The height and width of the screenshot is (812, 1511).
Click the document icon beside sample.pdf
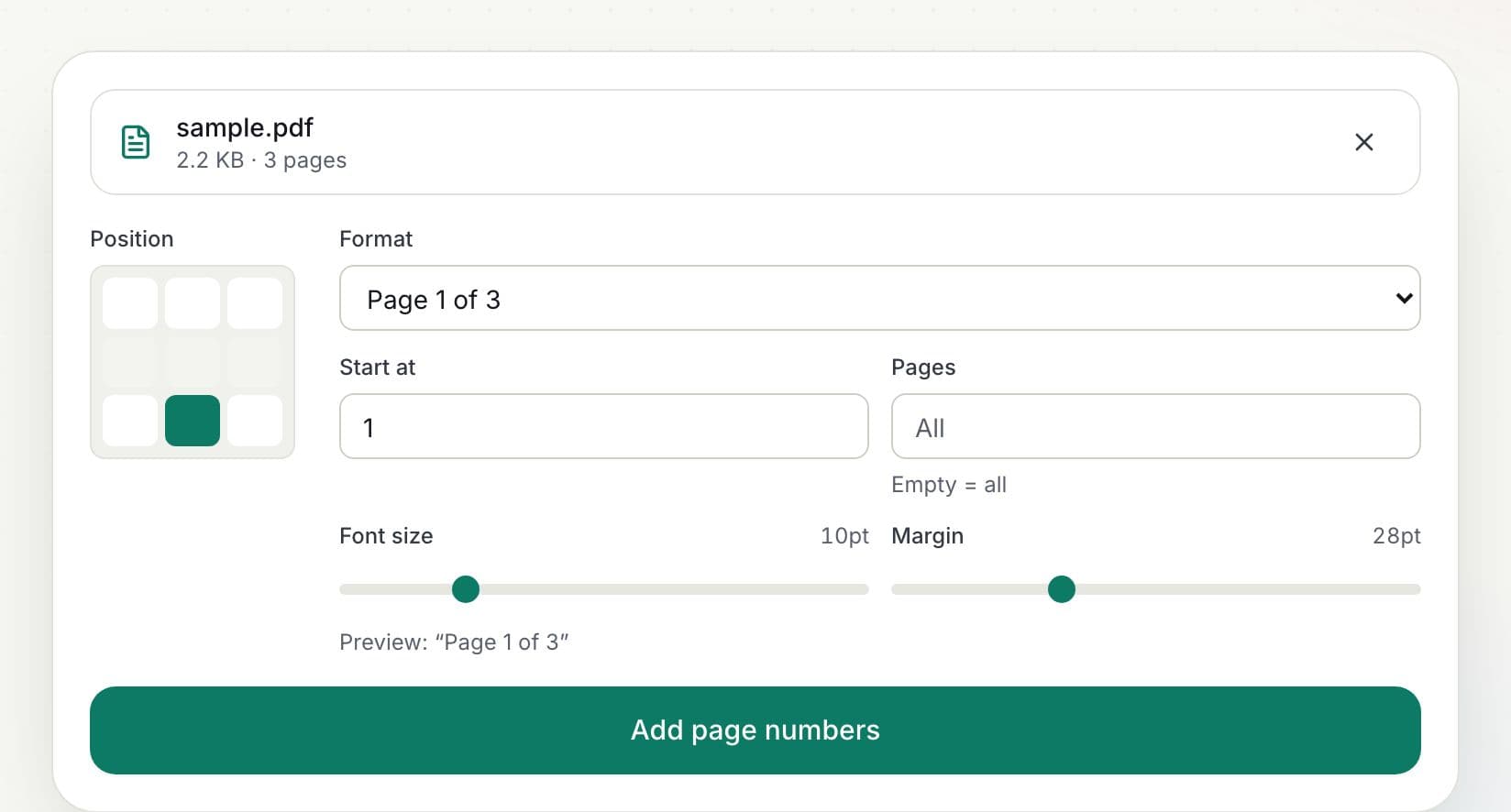point(136,142)
